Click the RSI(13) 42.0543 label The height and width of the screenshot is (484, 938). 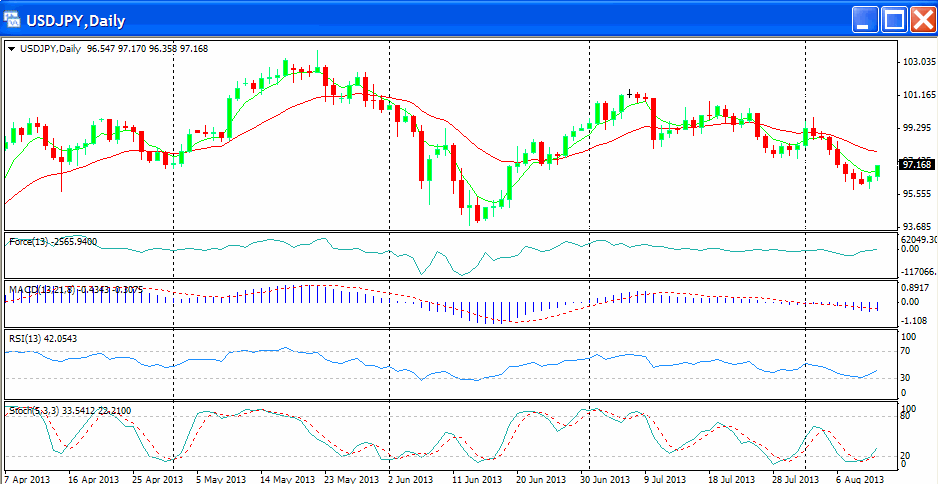click(x=42, y=338)
